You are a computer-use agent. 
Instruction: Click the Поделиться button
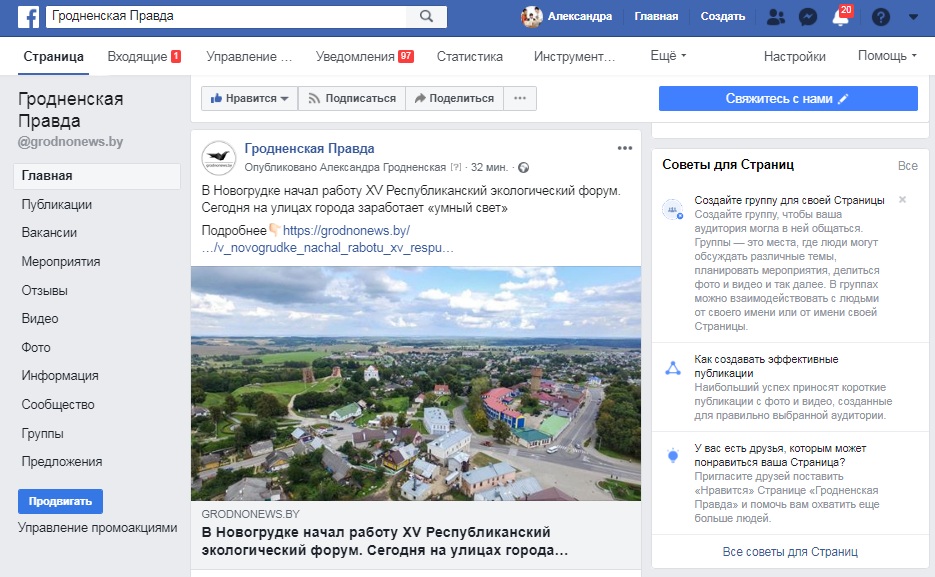pyautogui.click(x=454, y=98)
